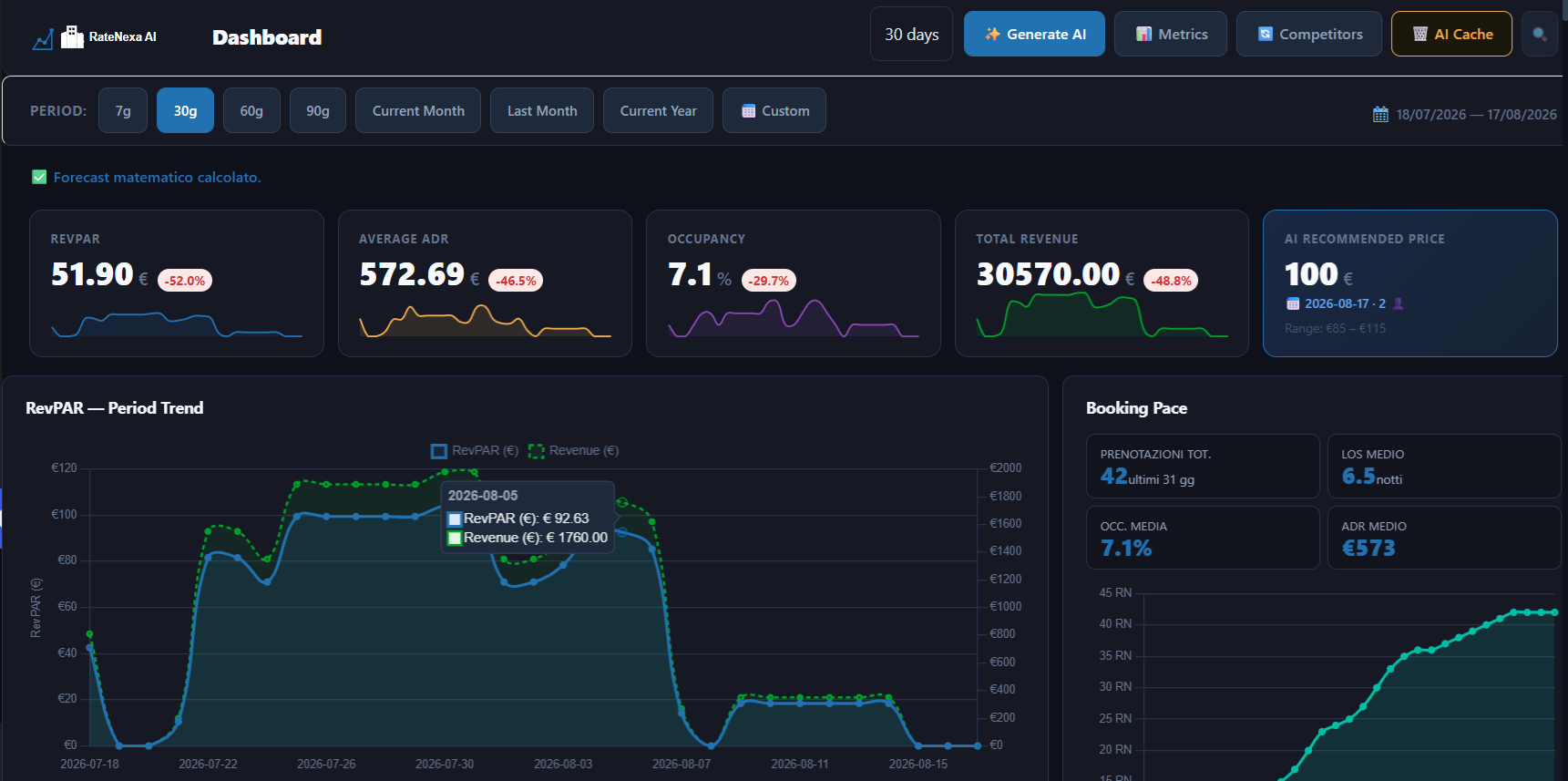The height and width of the screenshot is (781, 1568).
Task: Click the 51.90 RevPAR value
Action: [92, 274]
